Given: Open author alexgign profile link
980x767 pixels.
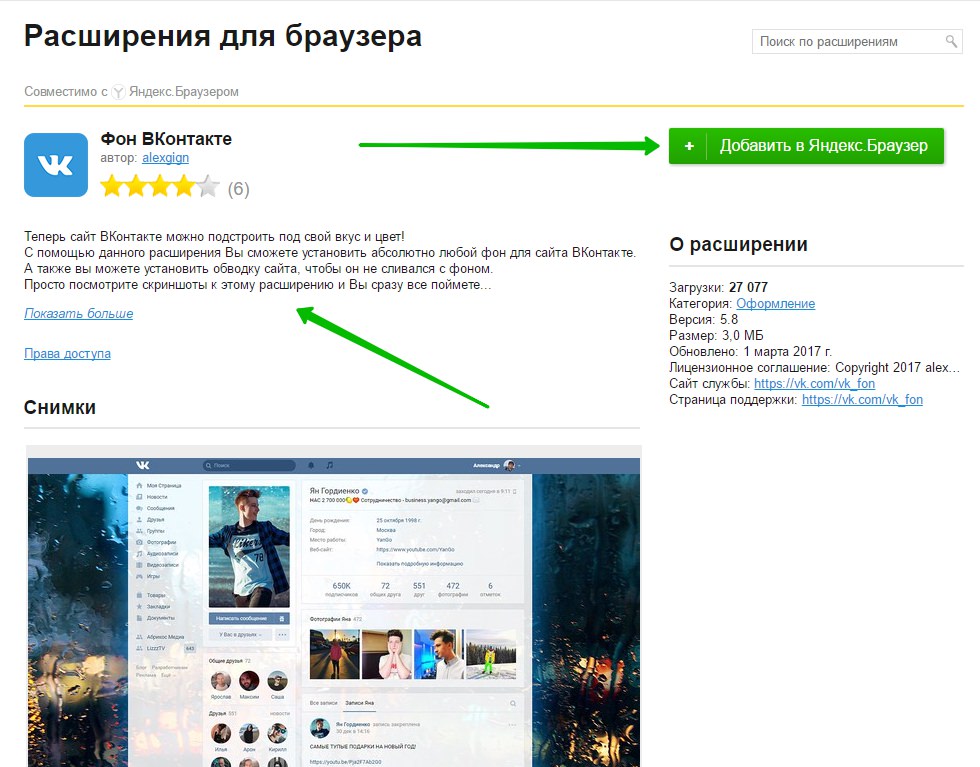Looking at the screenshot, I should (165, 158).
